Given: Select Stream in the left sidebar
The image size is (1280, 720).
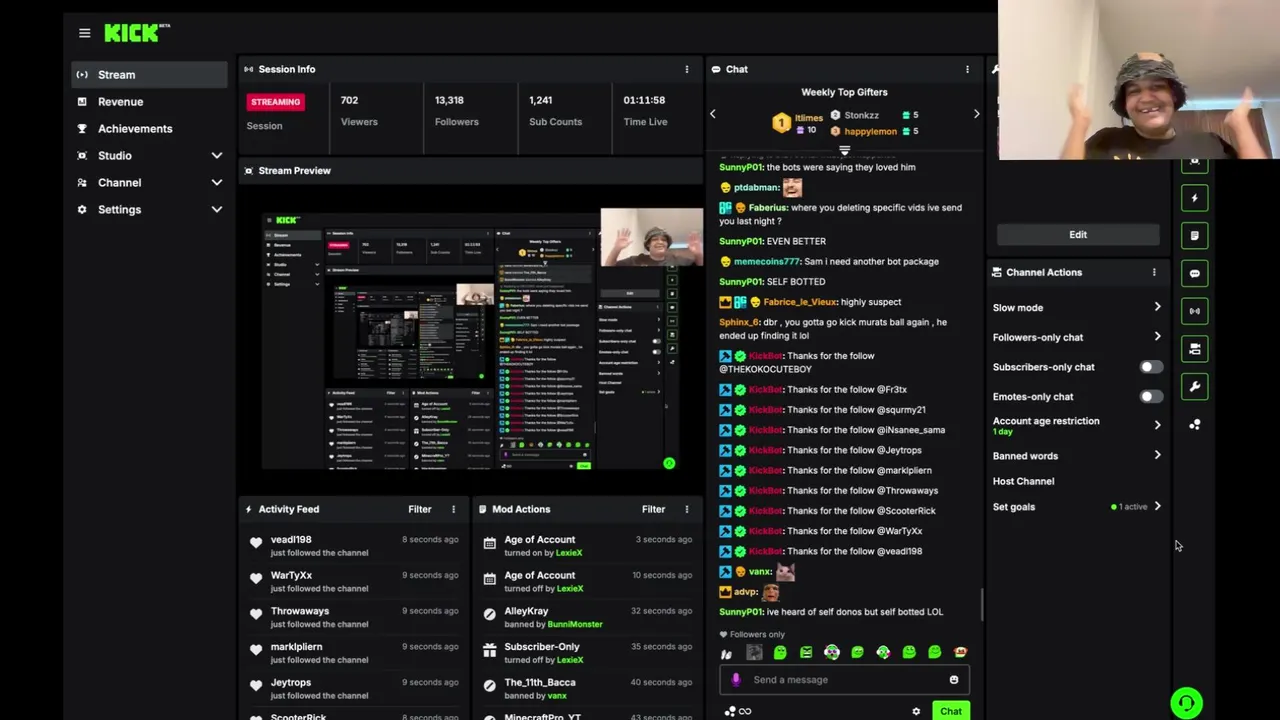Looking at the screenshot, I should (x=149, y=75).
